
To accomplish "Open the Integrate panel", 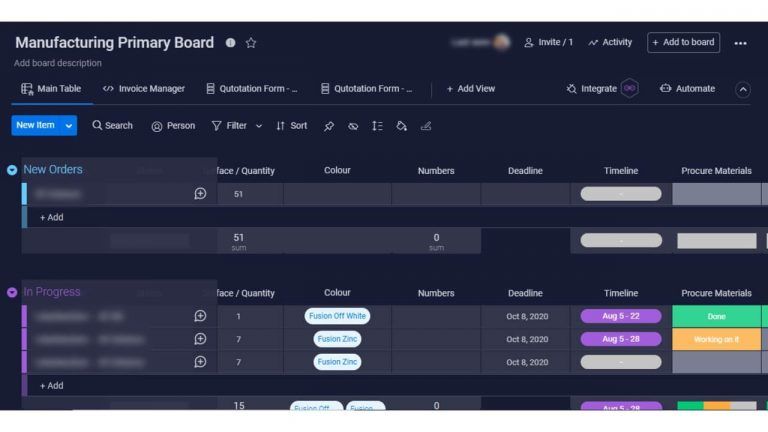I will tap(592, 89).
